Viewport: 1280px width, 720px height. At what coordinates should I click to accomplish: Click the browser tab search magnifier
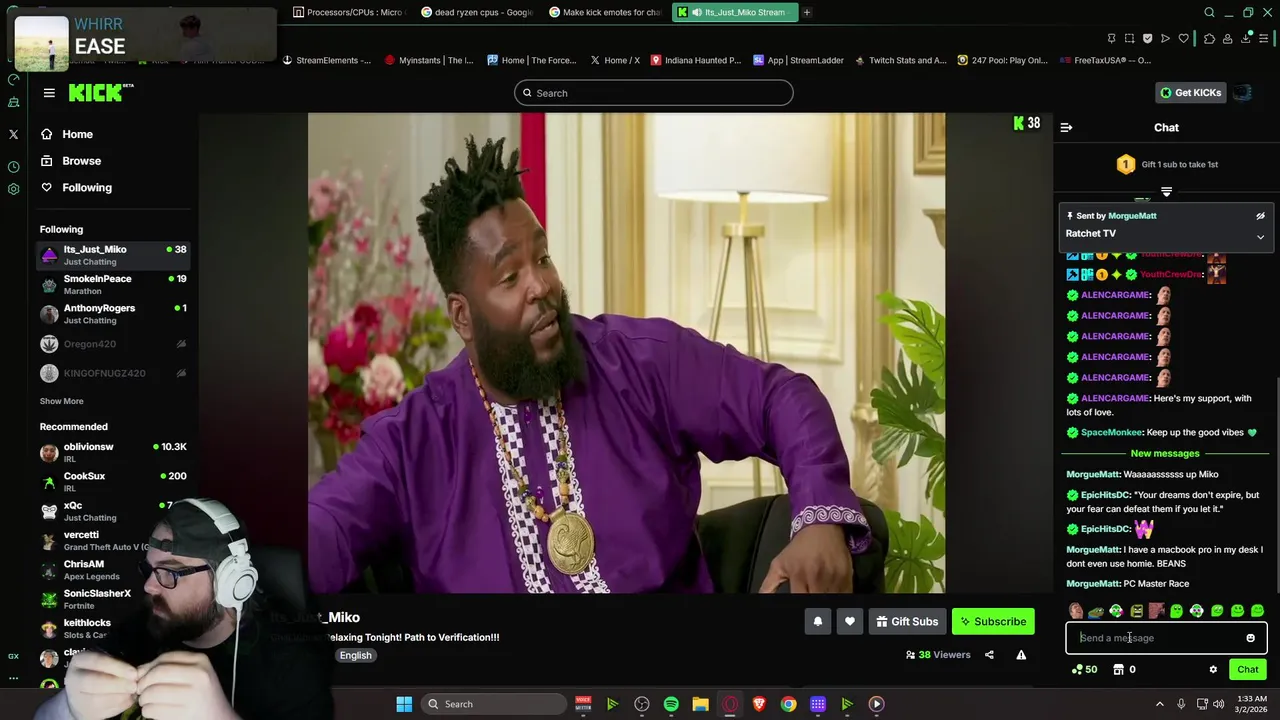(1209, 12)
